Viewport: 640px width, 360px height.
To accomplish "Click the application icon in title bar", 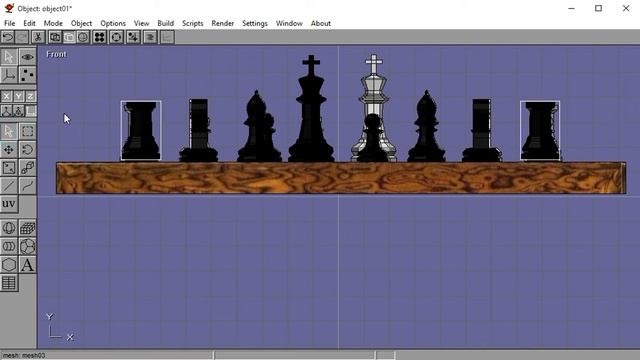I will tap(9, 8).
